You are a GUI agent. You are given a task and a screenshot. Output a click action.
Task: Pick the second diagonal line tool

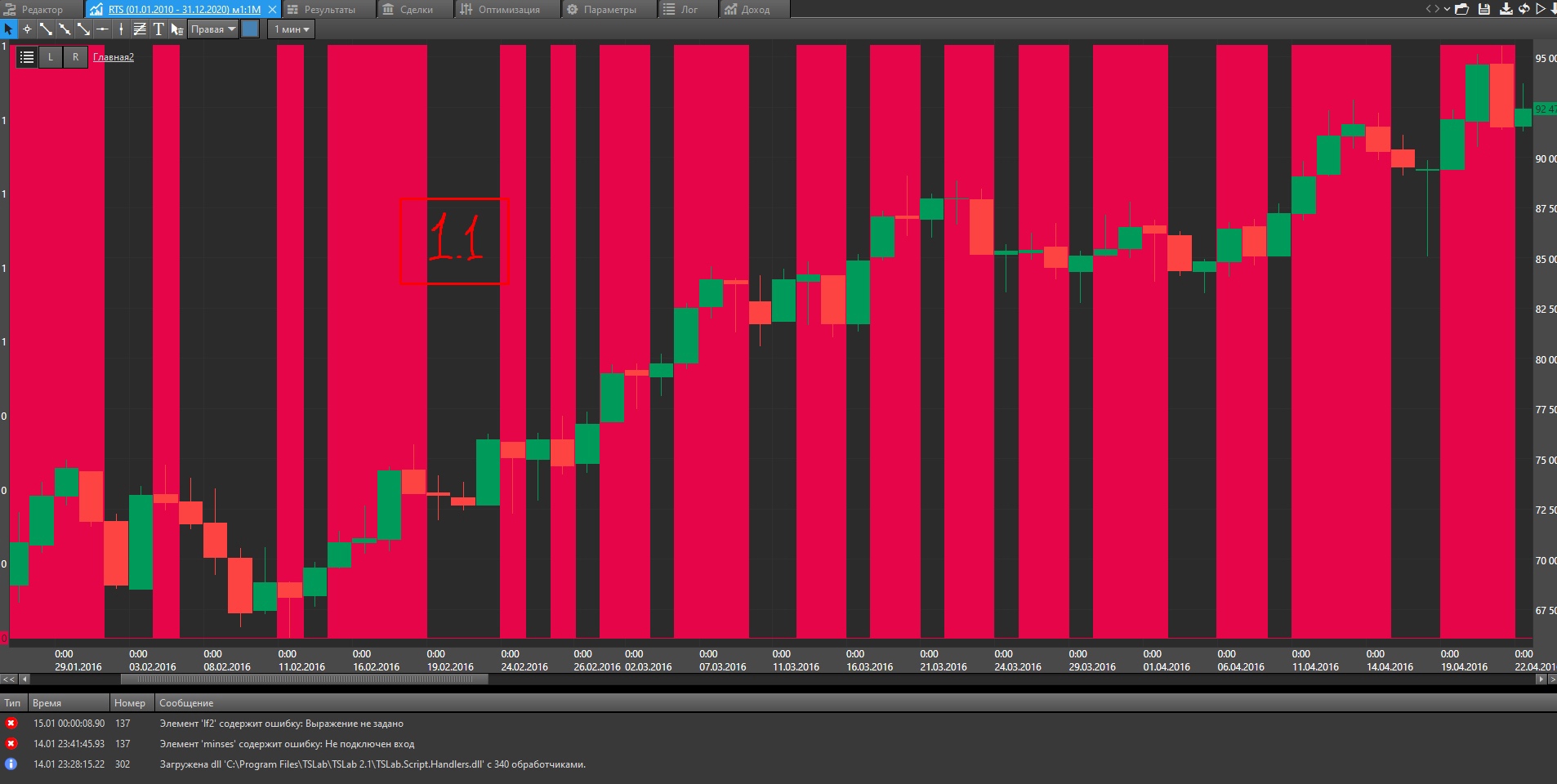pos(65,29)
